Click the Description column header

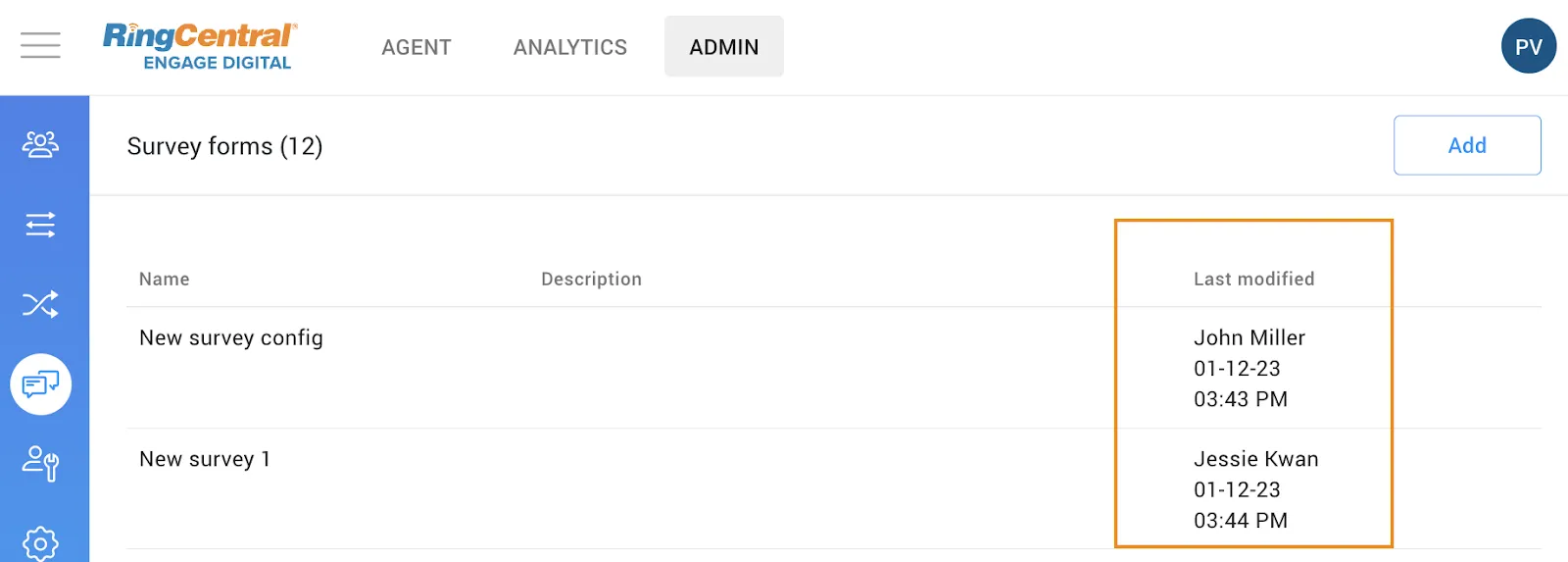591,280
